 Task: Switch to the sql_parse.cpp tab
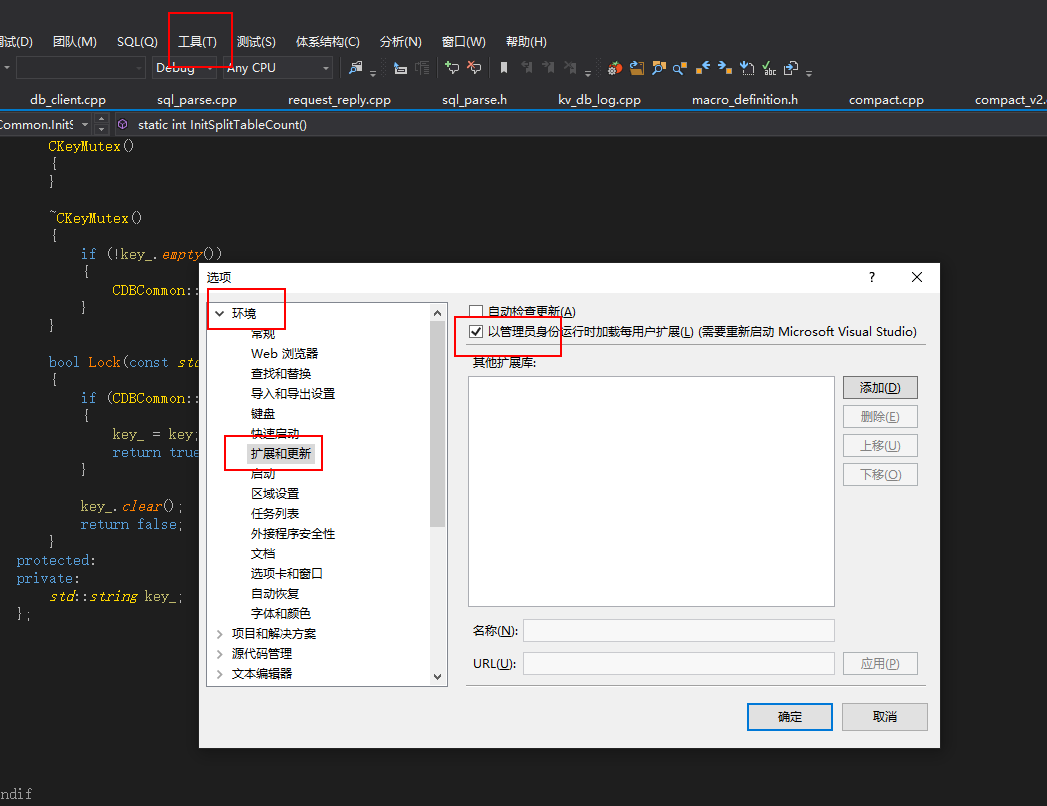[197, 100]
